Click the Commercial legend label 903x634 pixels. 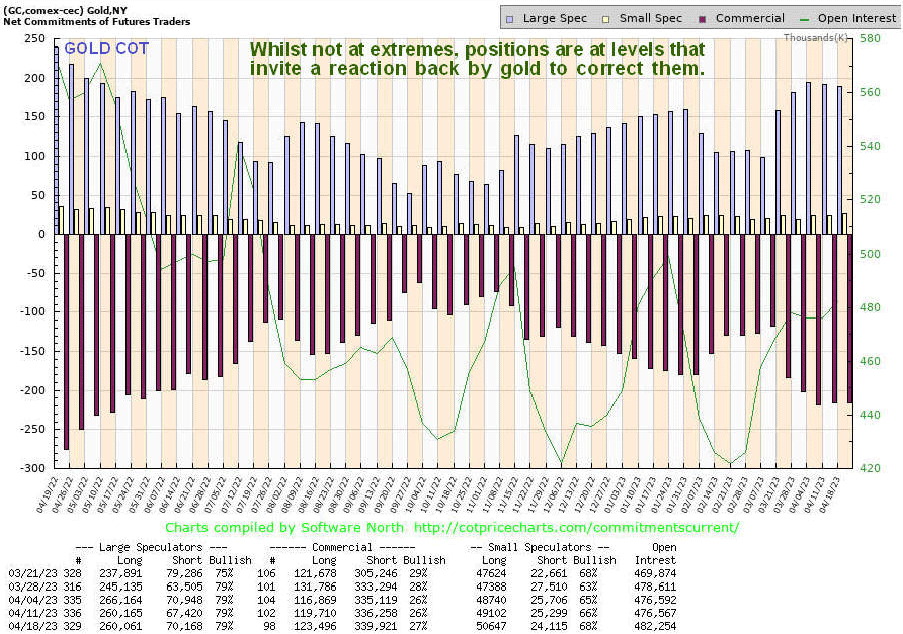pyautogui.click(x=750, y=18)
